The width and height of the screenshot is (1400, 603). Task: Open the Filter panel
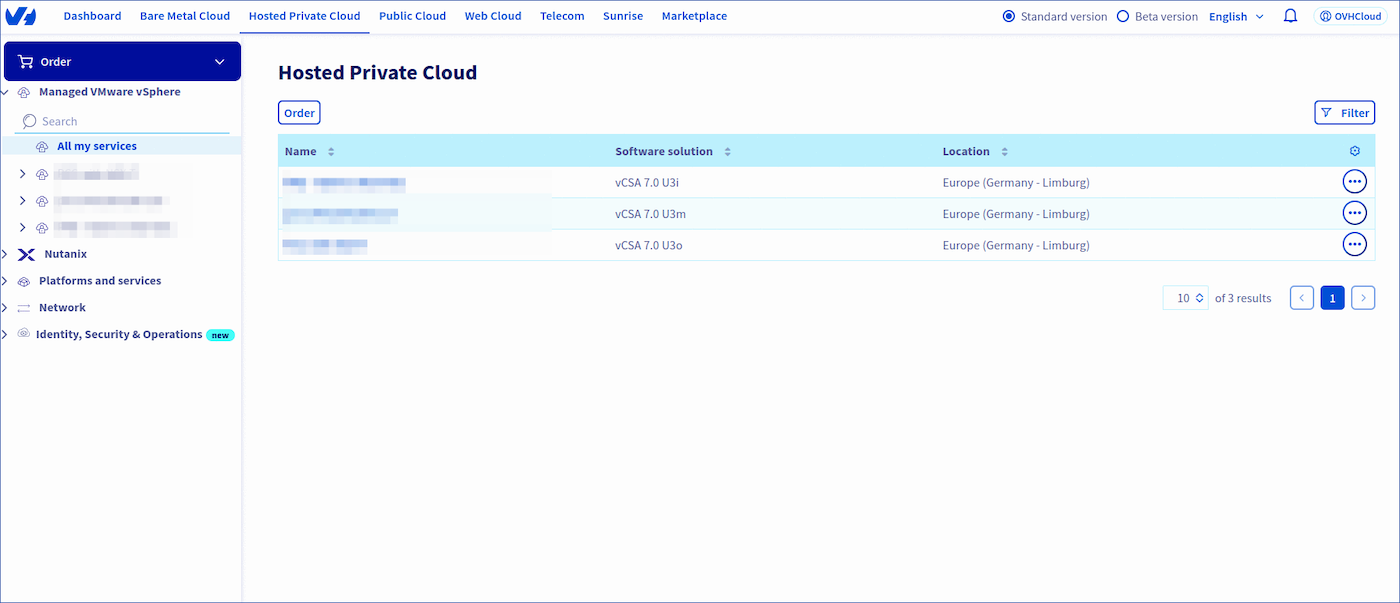click(x=1344, y=112)
